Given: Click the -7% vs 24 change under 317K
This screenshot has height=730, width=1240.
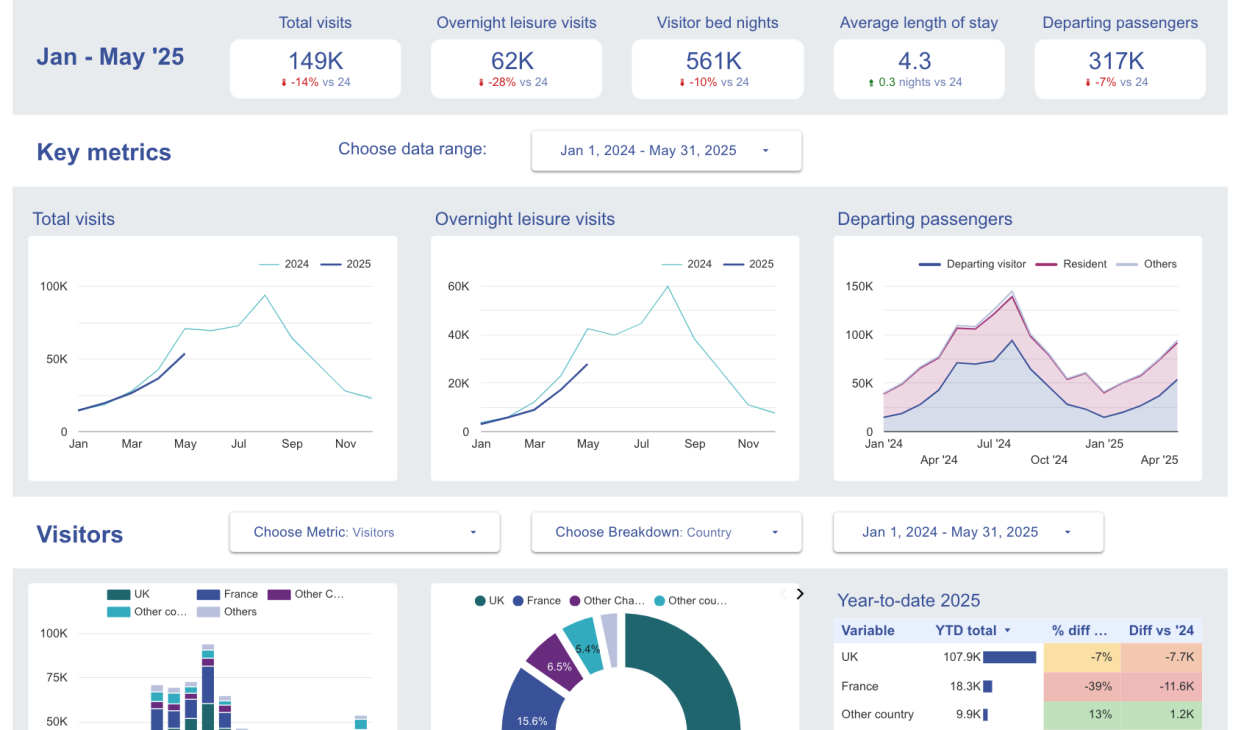Looking at the screenshot, I should 1116,82.
